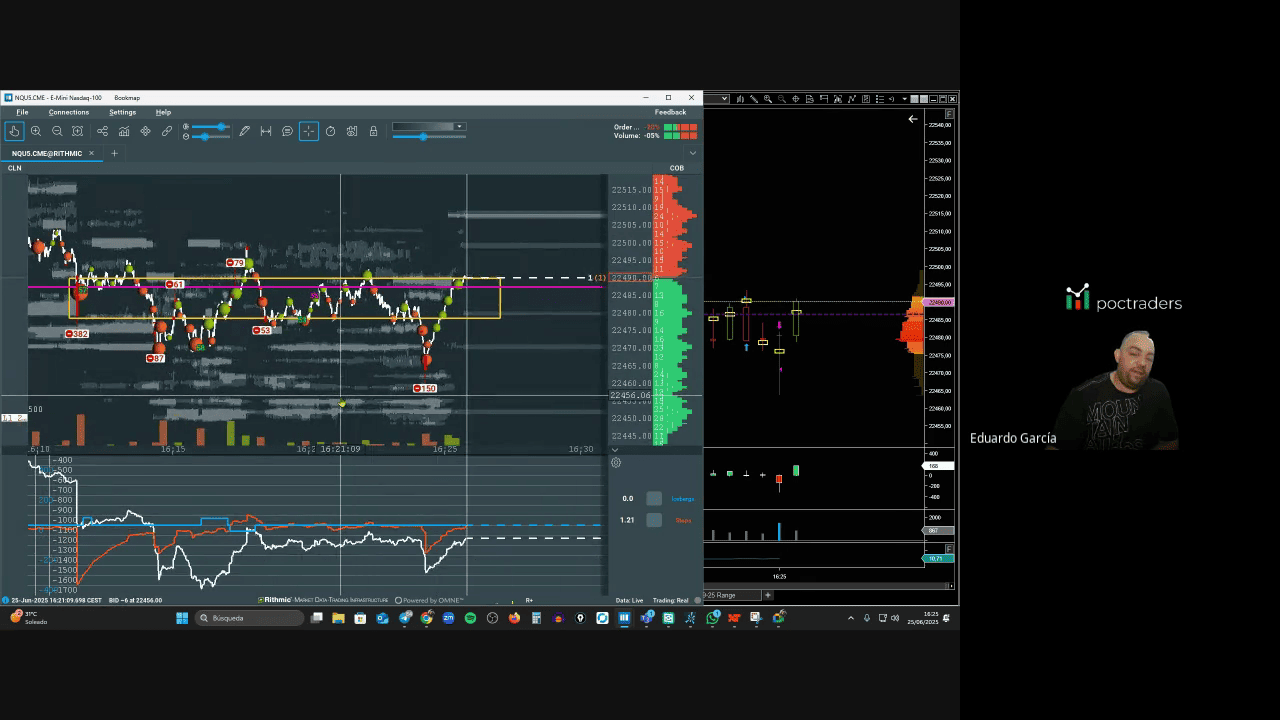Click the horizontal measure ruler tool
This screenshot has height=720, width=1280.
(266, 131)
